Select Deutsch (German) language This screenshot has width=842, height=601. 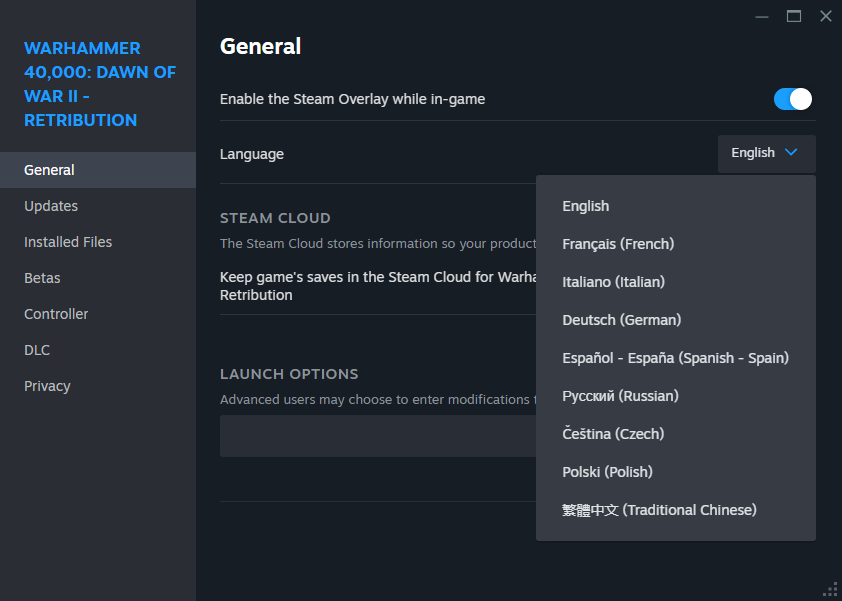point(621,320)
